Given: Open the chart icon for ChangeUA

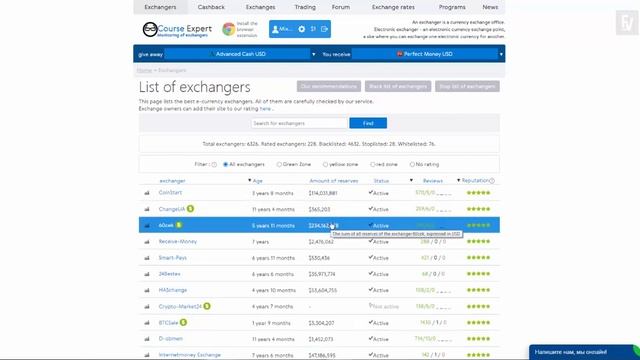Looking at the screenshot, I should [147, 209].
